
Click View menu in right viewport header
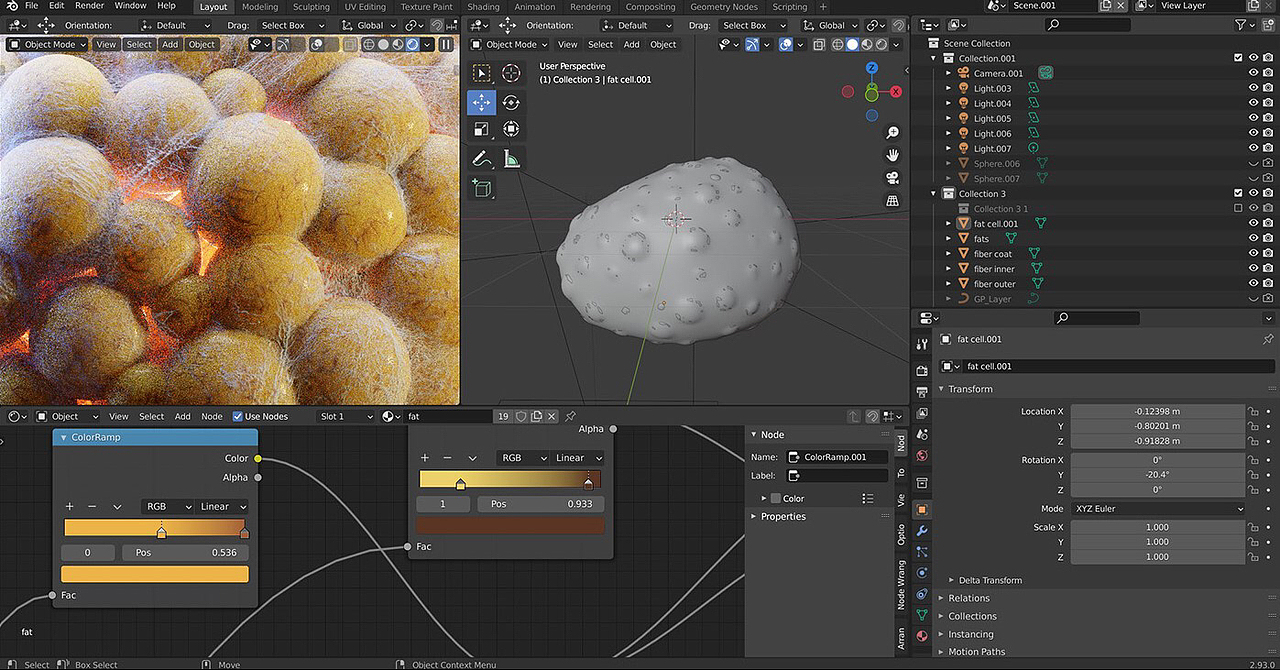pyautogui.click(x=567, y=44)
